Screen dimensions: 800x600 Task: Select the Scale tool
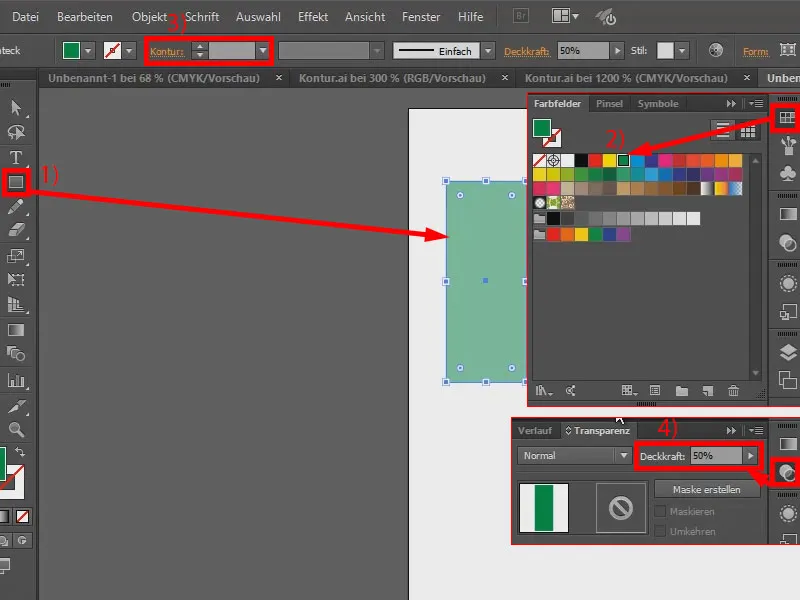coord(16,255)
